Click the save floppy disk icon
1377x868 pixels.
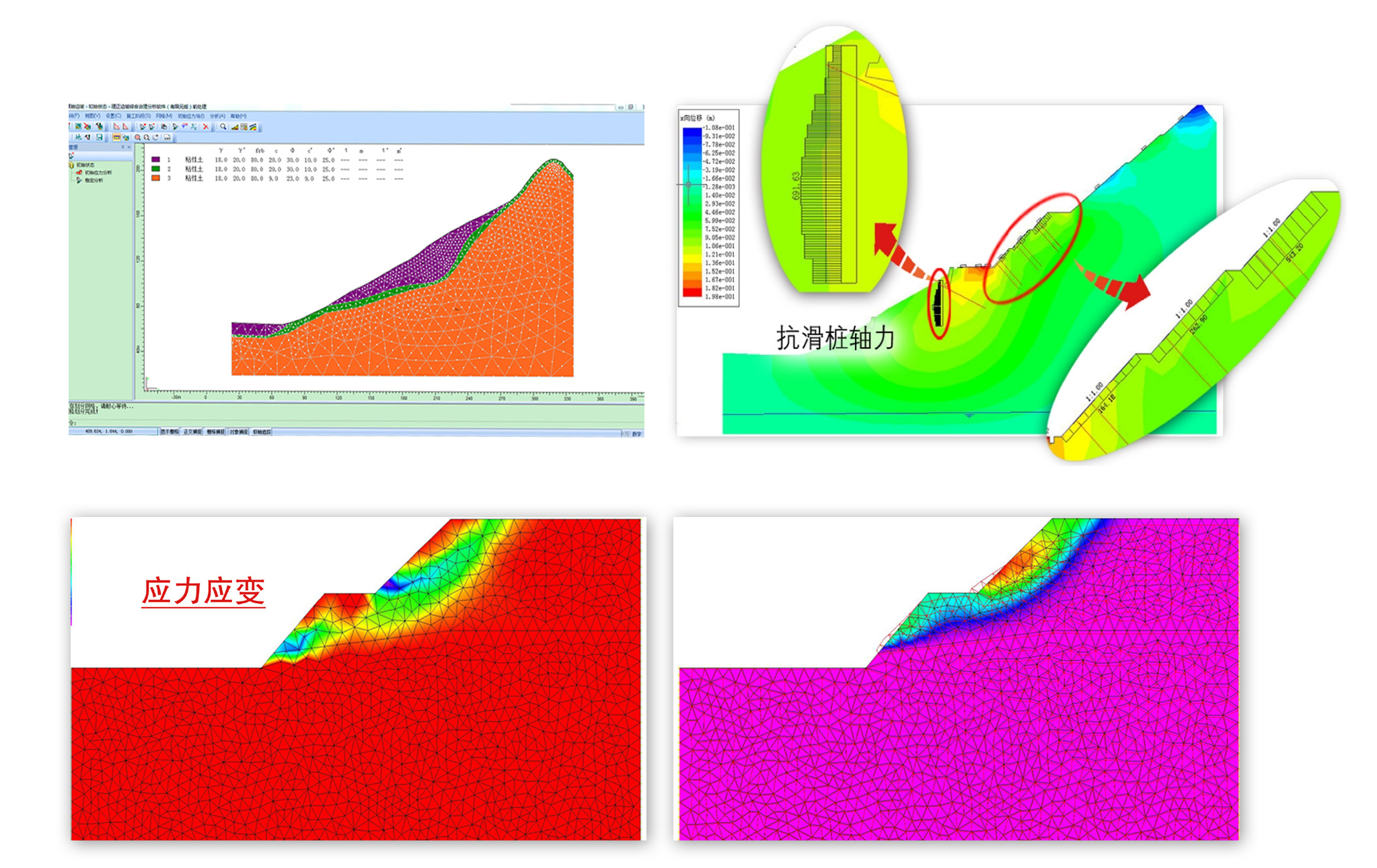[99, 137]
